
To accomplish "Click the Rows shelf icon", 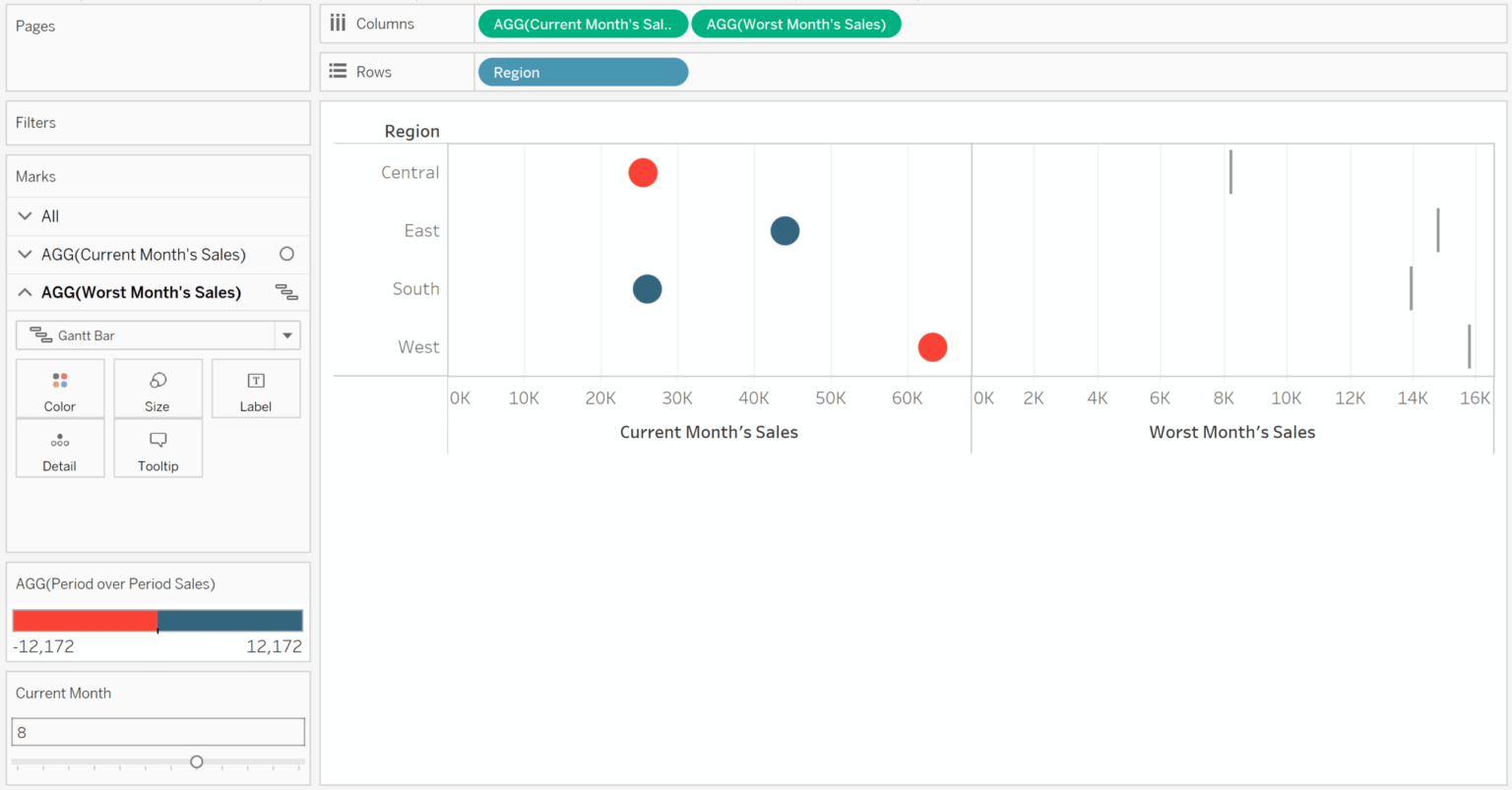I will click(338, 71).
